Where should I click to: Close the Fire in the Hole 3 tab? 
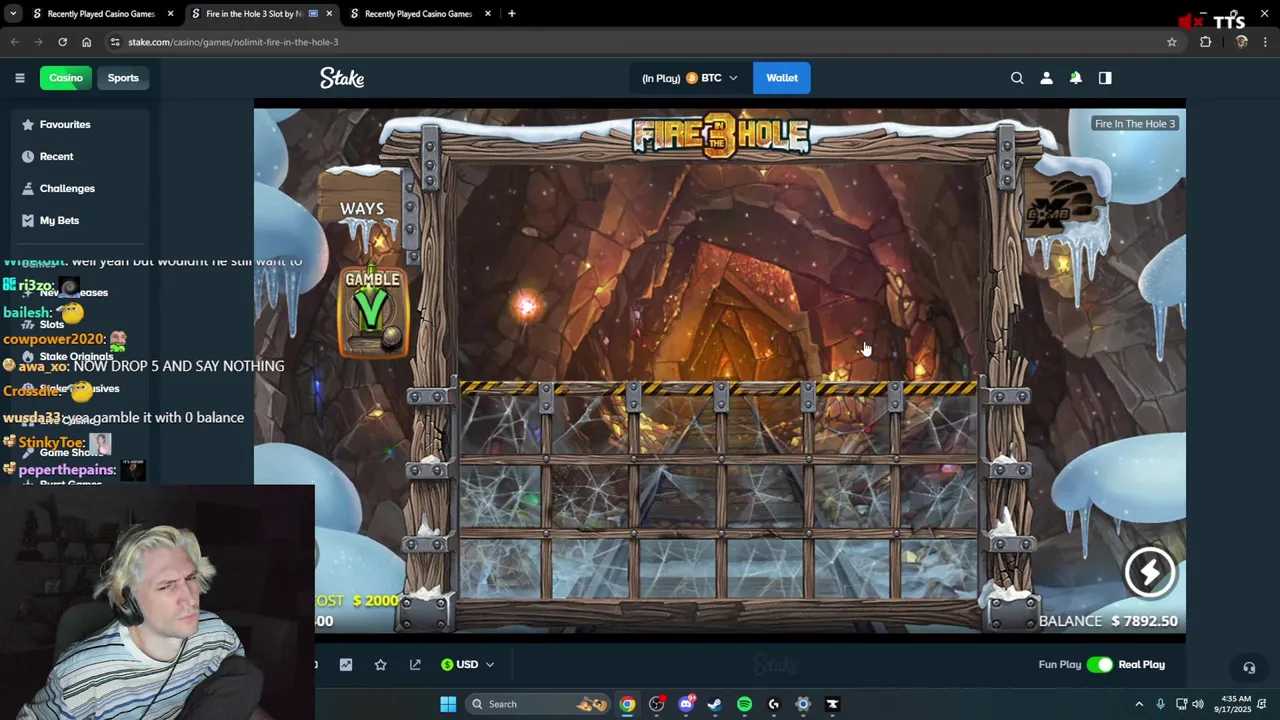coord(329,14)
